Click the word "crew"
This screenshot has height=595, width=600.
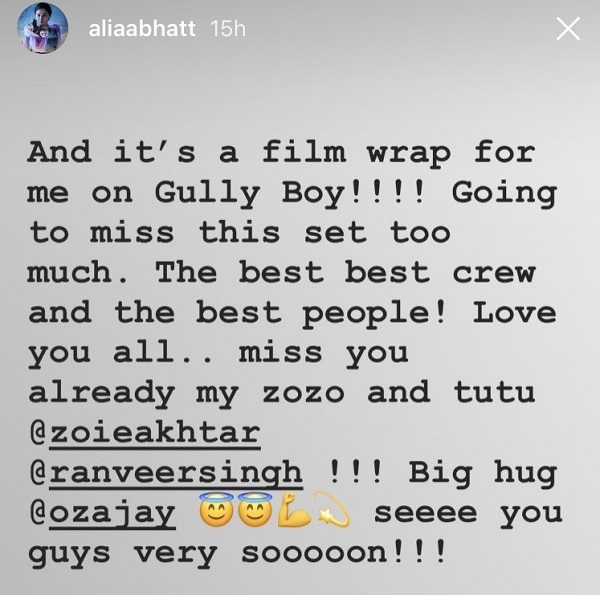(494, 273)
